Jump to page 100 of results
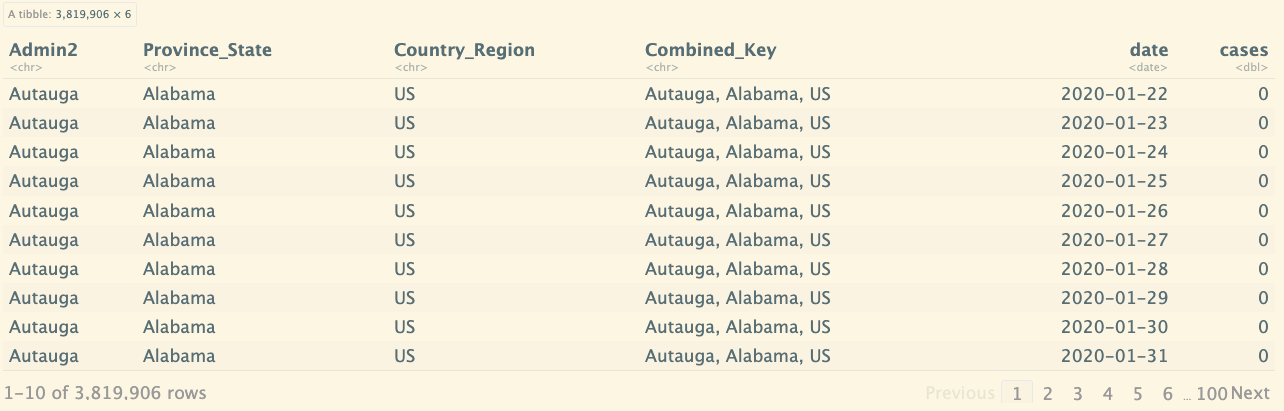Screen dimensions: 1284x411 click(x=1211, y=393)
